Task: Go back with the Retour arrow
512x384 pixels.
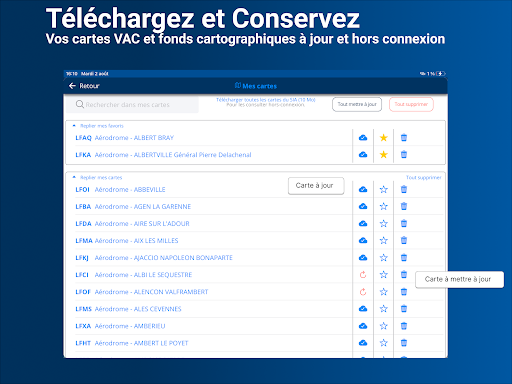Action: (x=72, y=86)
